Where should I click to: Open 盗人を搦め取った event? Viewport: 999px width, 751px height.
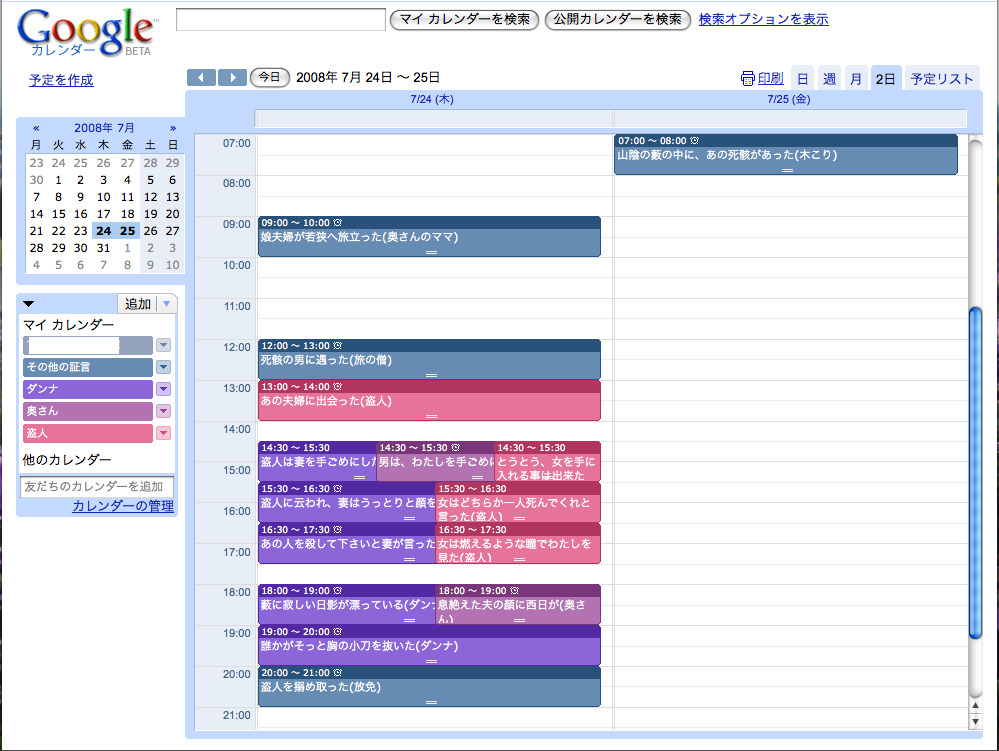point(429,687)
